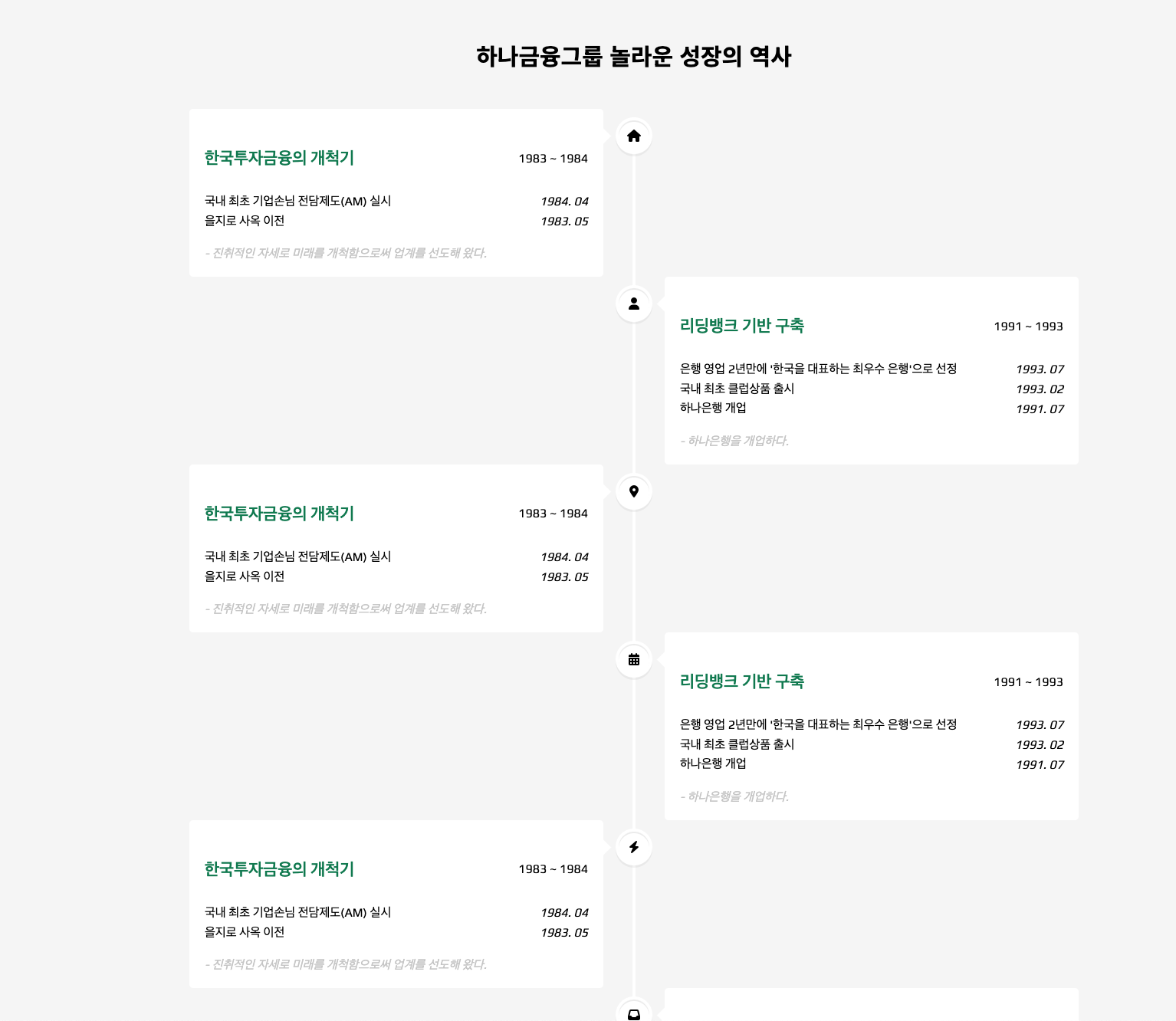Click the 은행 영업 2년만에 최우수 은행 entry
1176x1021 pixels.
pos(819,369)
